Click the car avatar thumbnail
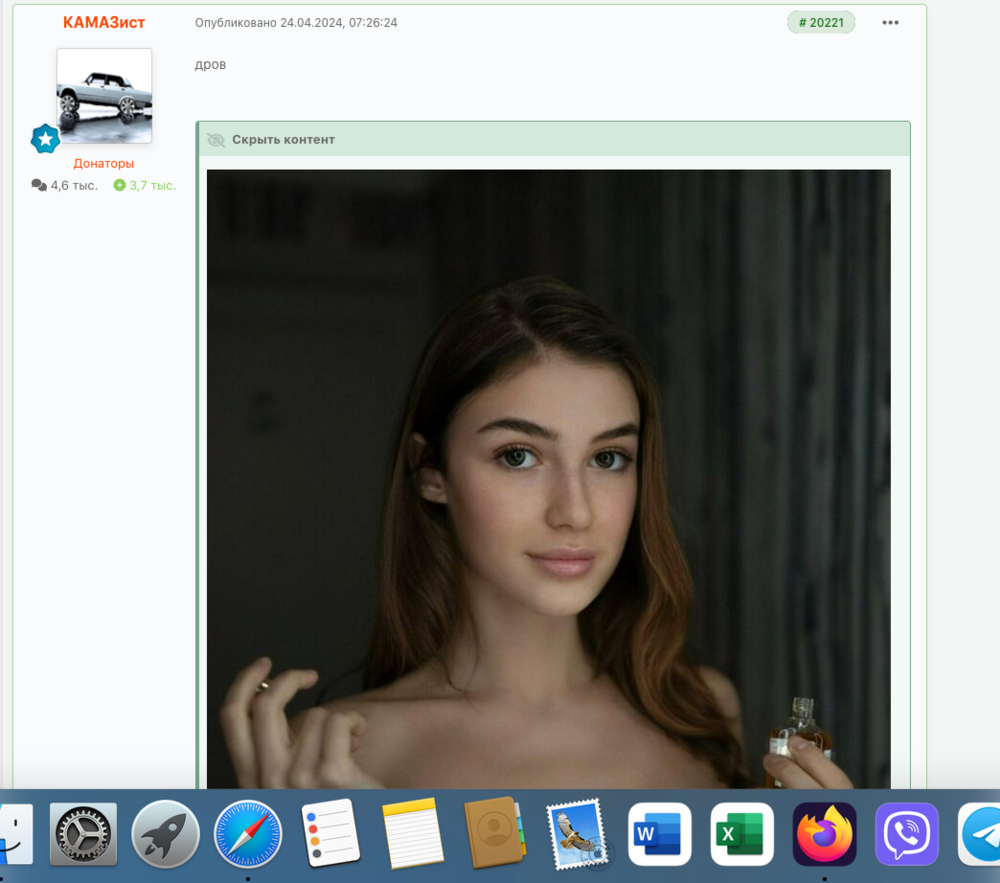This screenshot has height=883, width=1000. click(x=104, y=96)
